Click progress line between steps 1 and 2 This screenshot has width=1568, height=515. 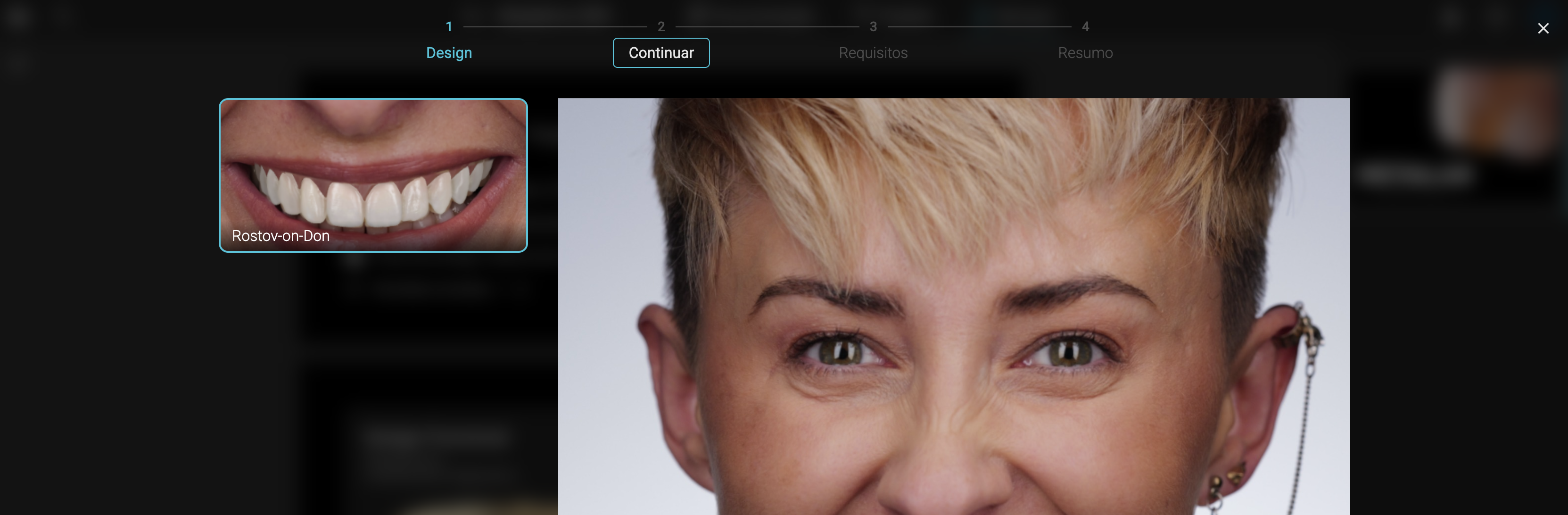pyautogui.click(x=554, y=27)
